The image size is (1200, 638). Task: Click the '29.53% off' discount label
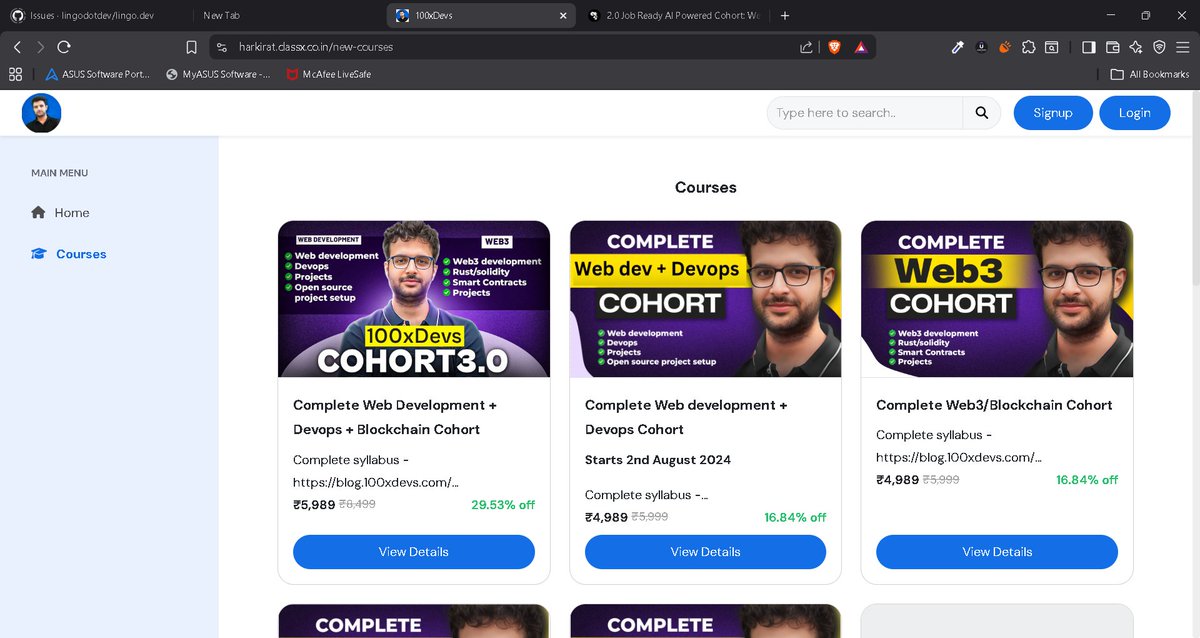pos(503,505)
